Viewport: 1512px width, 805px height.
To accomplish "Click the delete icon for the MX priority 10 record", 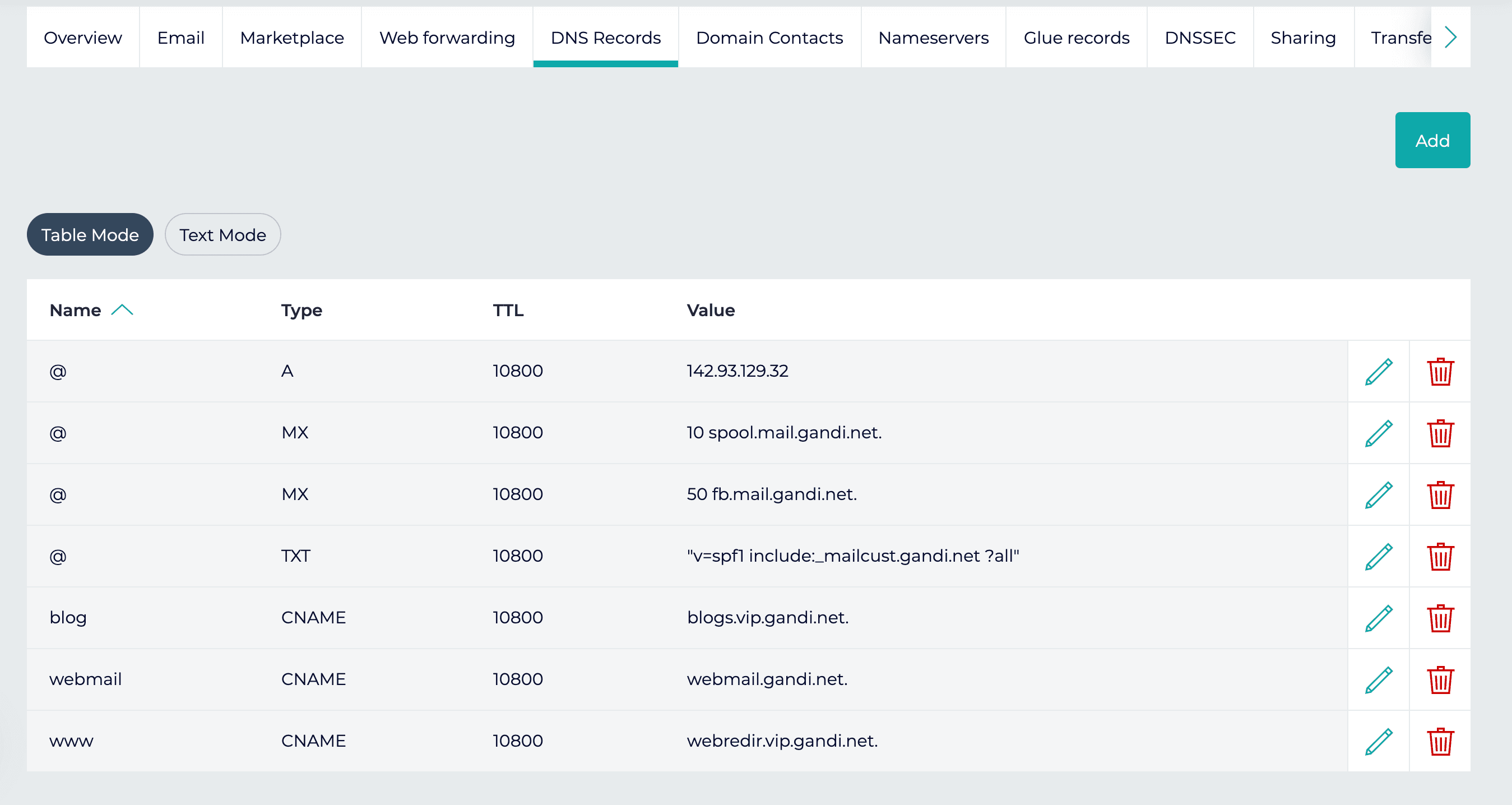I will [1440, 433].
